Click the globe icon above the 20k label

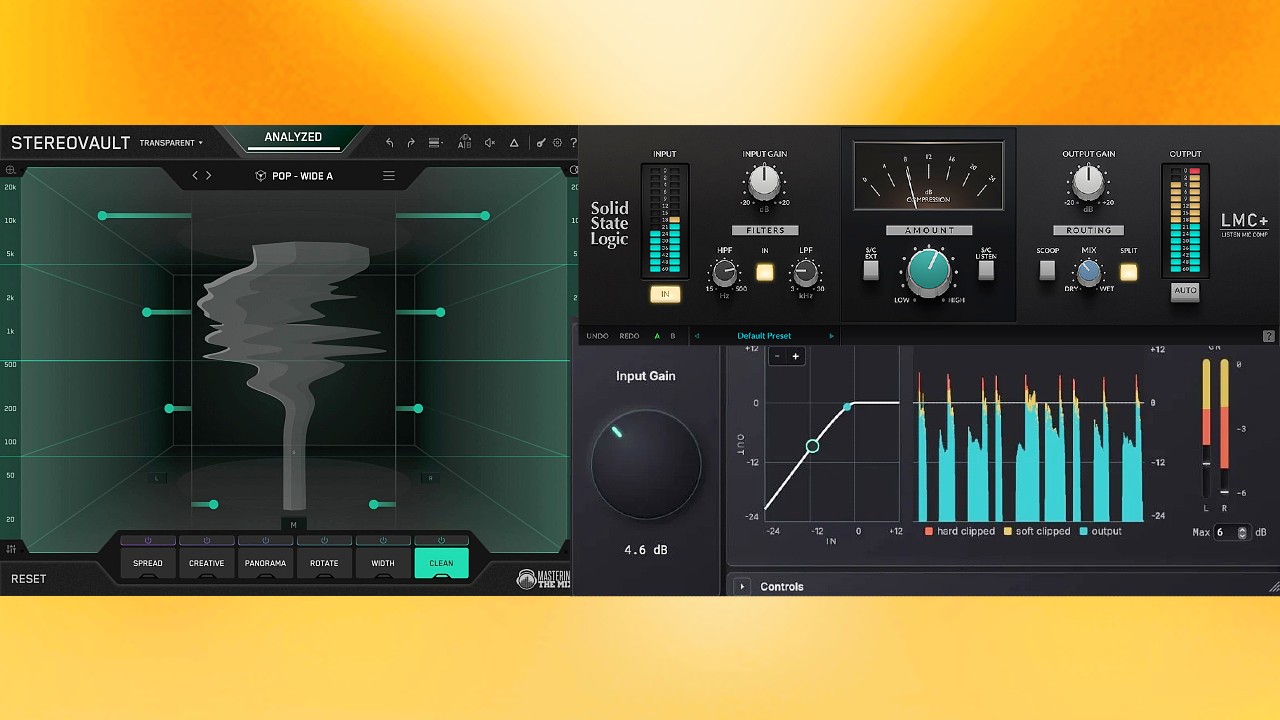tap(10, 170)
